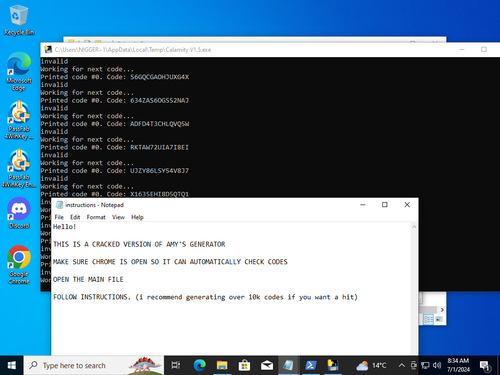Open PowerShell from the taskbar
Screen dimensions: 500x375
[311, 365]
